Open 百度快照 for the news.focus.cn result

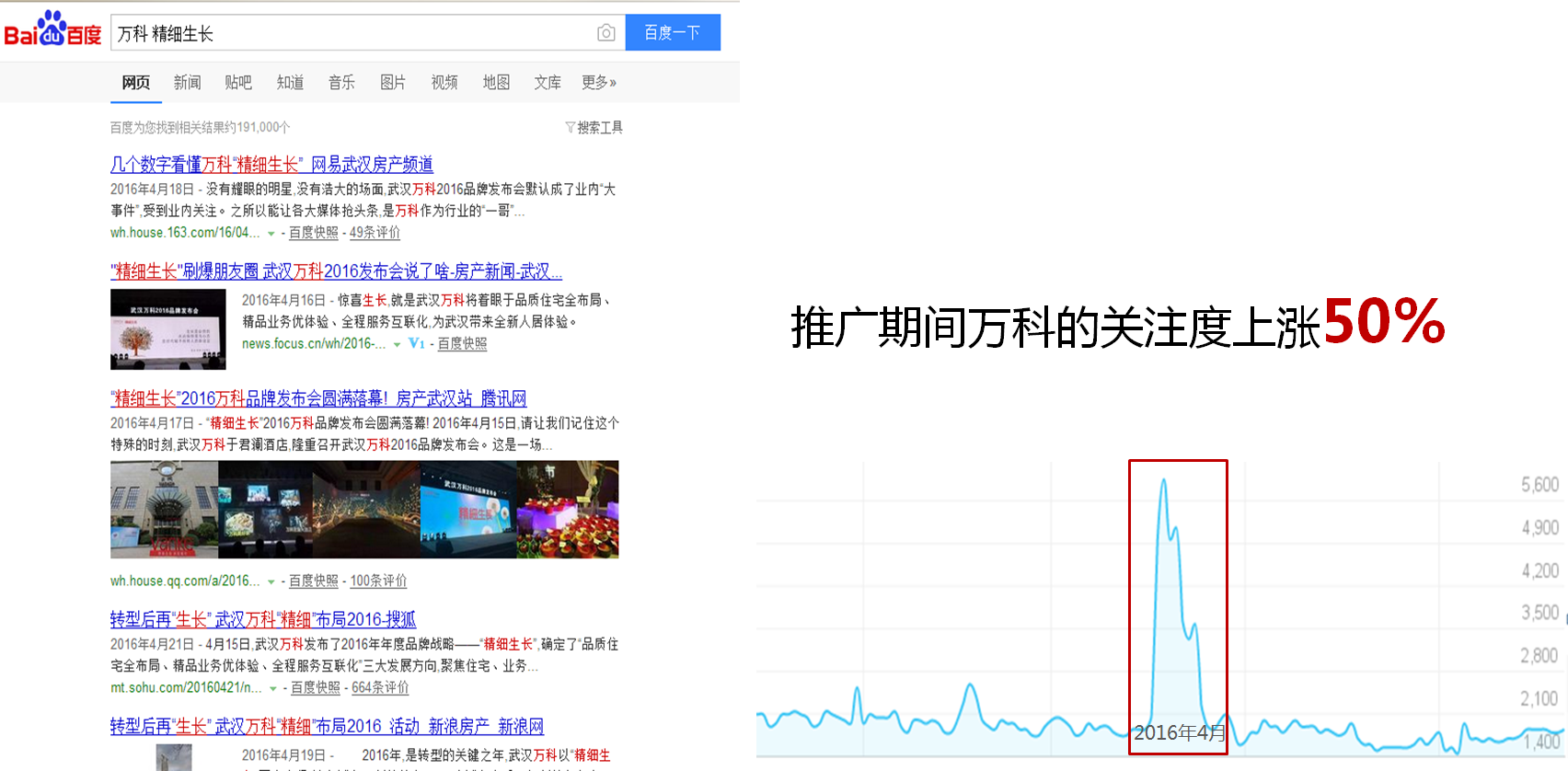pos(462,343)
